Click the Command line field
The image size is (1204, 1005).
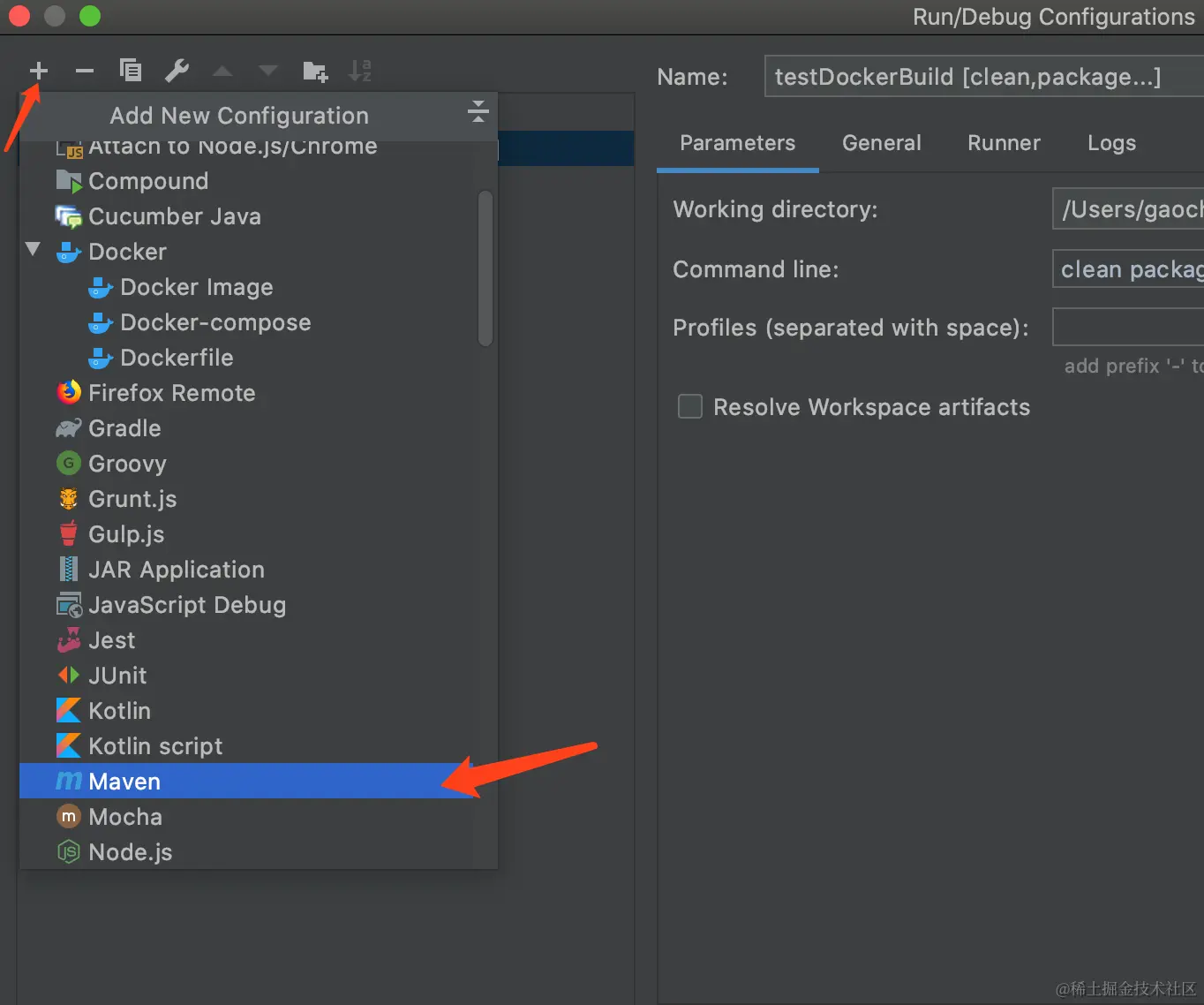coord(1128,269)
